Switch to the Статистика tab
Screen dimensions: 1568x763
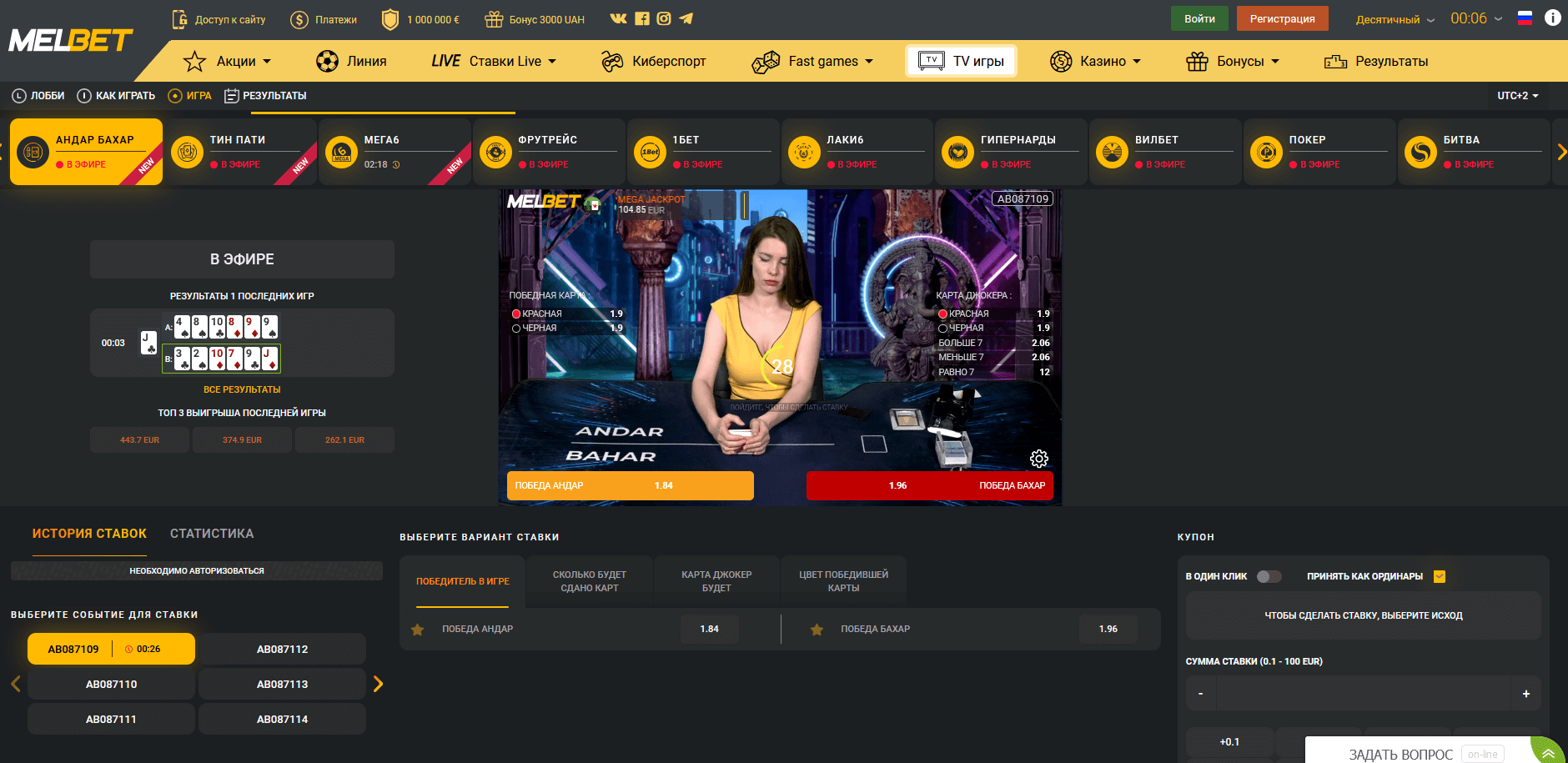point(212,534)
